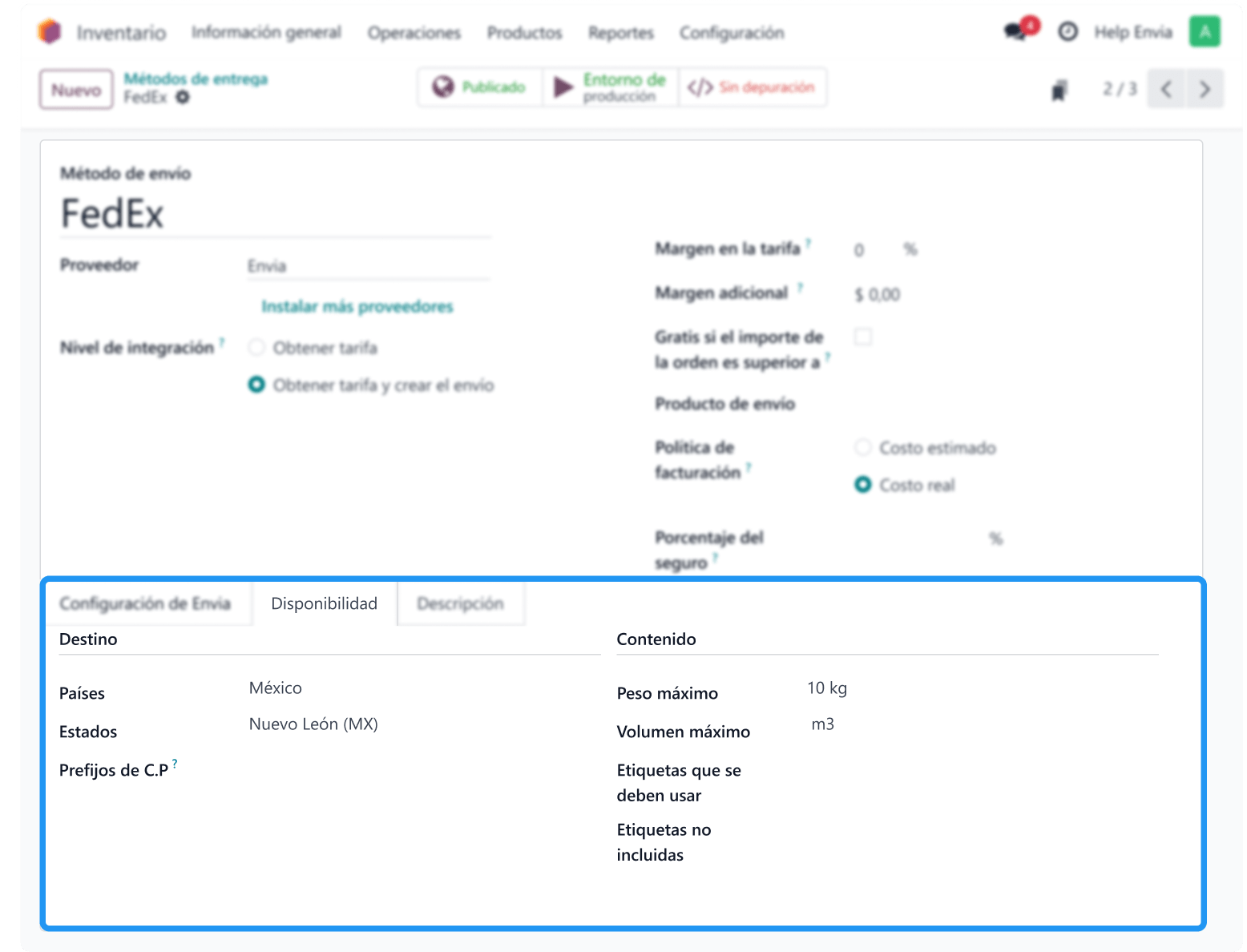Open Operaciones menu
Viewport: 1247px width, 952px height.
click(x=414, y=33)
